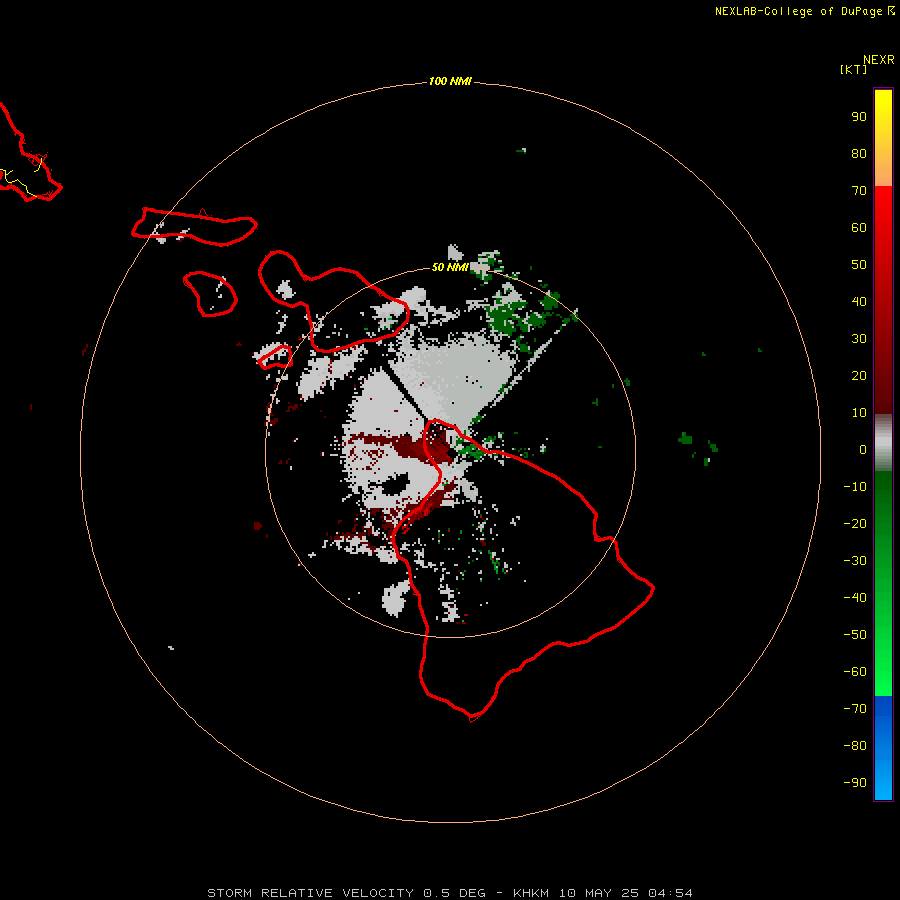
Task: Click the 10 value on the velocity scale
Action: (859, 413)
